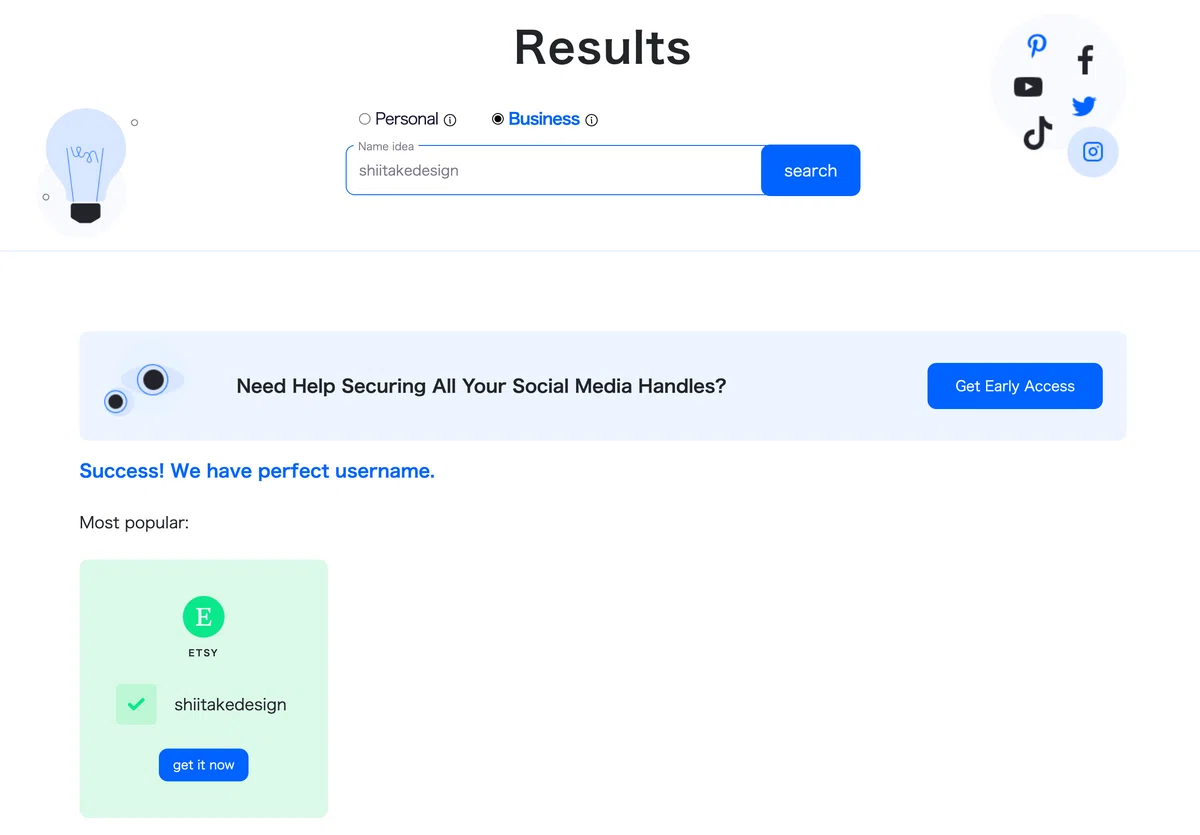The height and width of the screenshot is (835, 1200).
Task: Click the info icon beside Personal
Action: point(450,120)
